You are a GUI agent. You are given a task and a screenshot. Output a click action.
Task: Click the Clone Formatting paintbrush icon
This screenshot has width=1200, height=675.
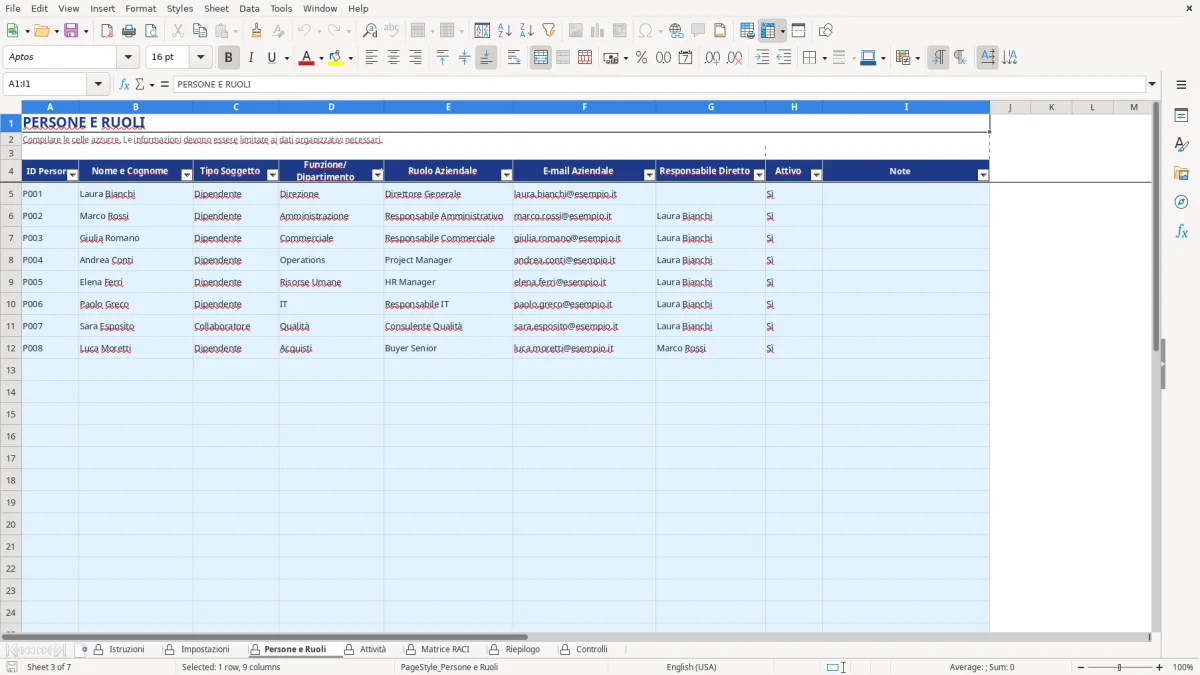tap(256, 31)
